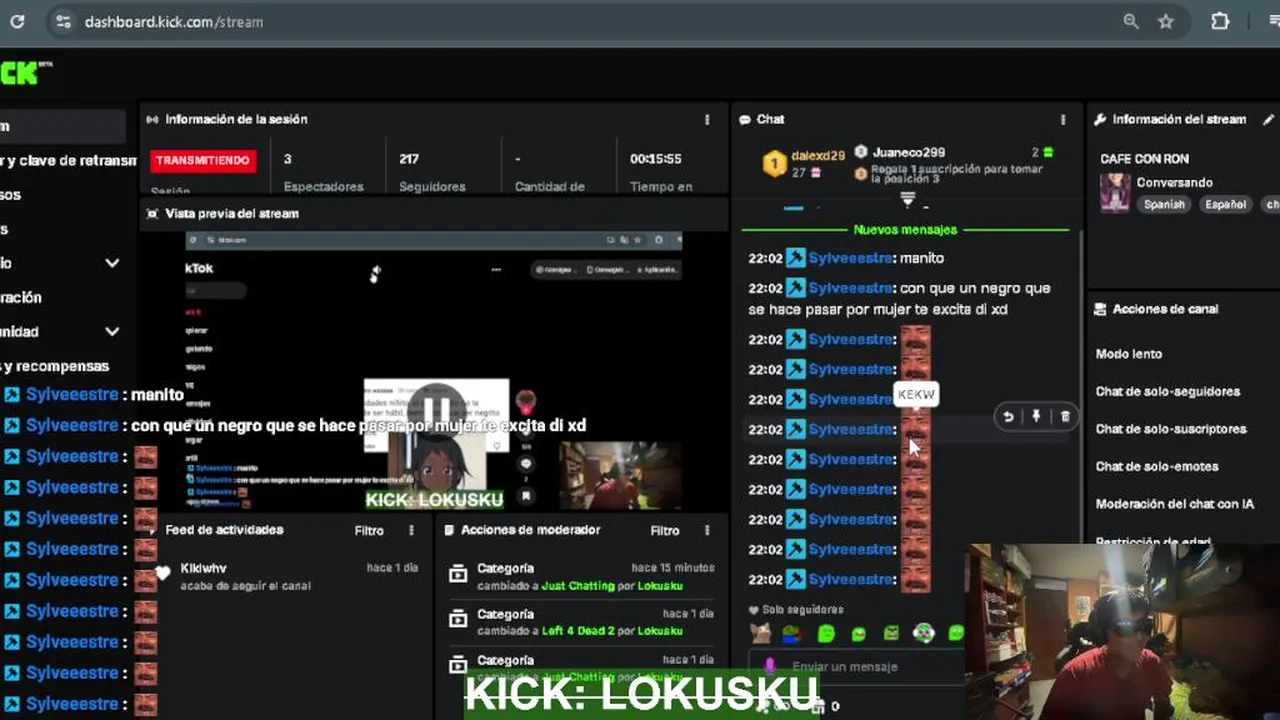The image size is (1280, 720).
Task: Open Feed de actividades three-dot menu
Action: (411, 530)
